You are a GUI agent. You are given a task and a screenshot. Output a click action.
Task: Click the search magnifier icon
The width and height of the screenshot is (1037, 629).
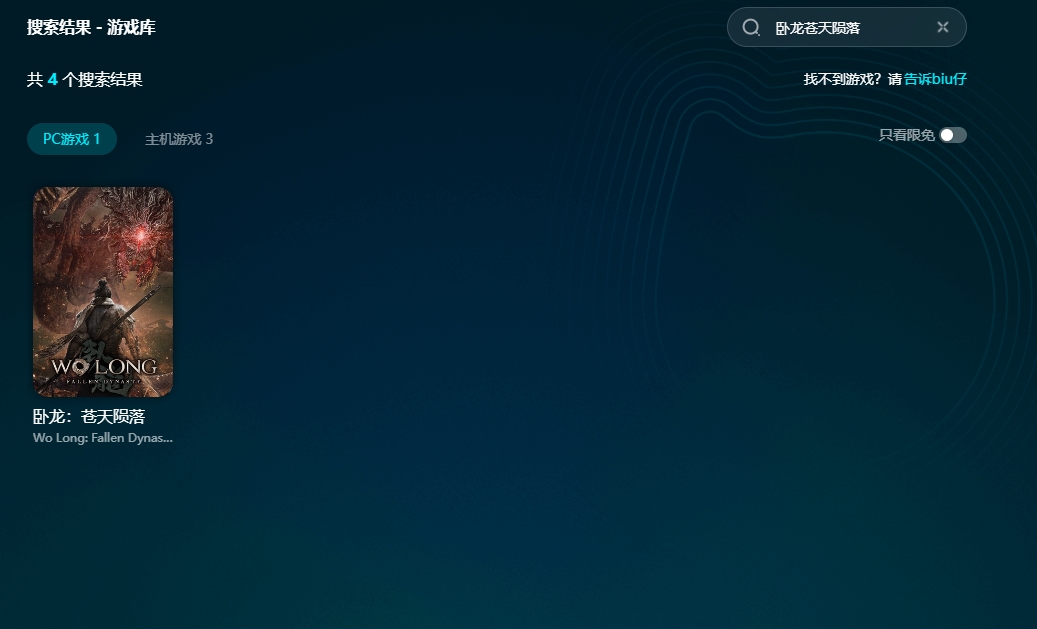(x=751, y=27)
